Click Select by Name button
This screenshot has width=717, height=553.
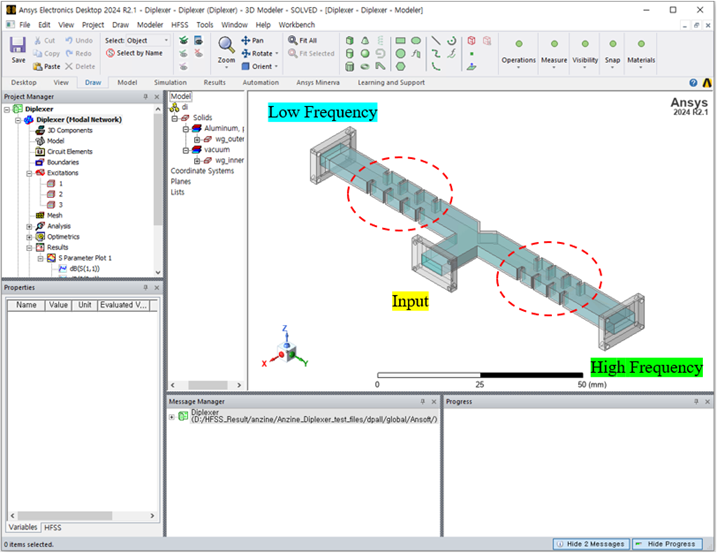(x=134, y=53)
